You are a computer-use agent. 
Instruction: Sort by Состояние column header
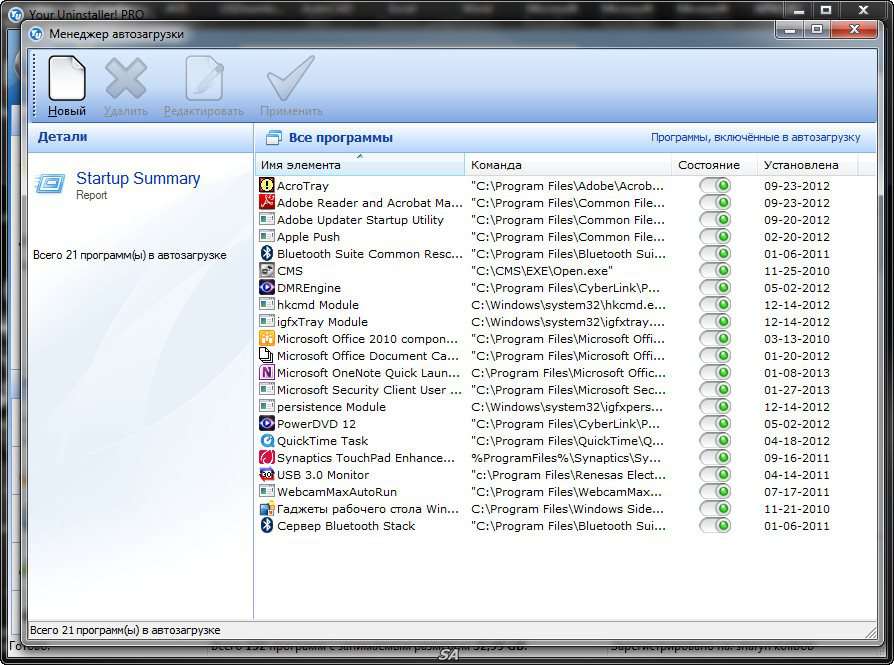coord(709,165)
